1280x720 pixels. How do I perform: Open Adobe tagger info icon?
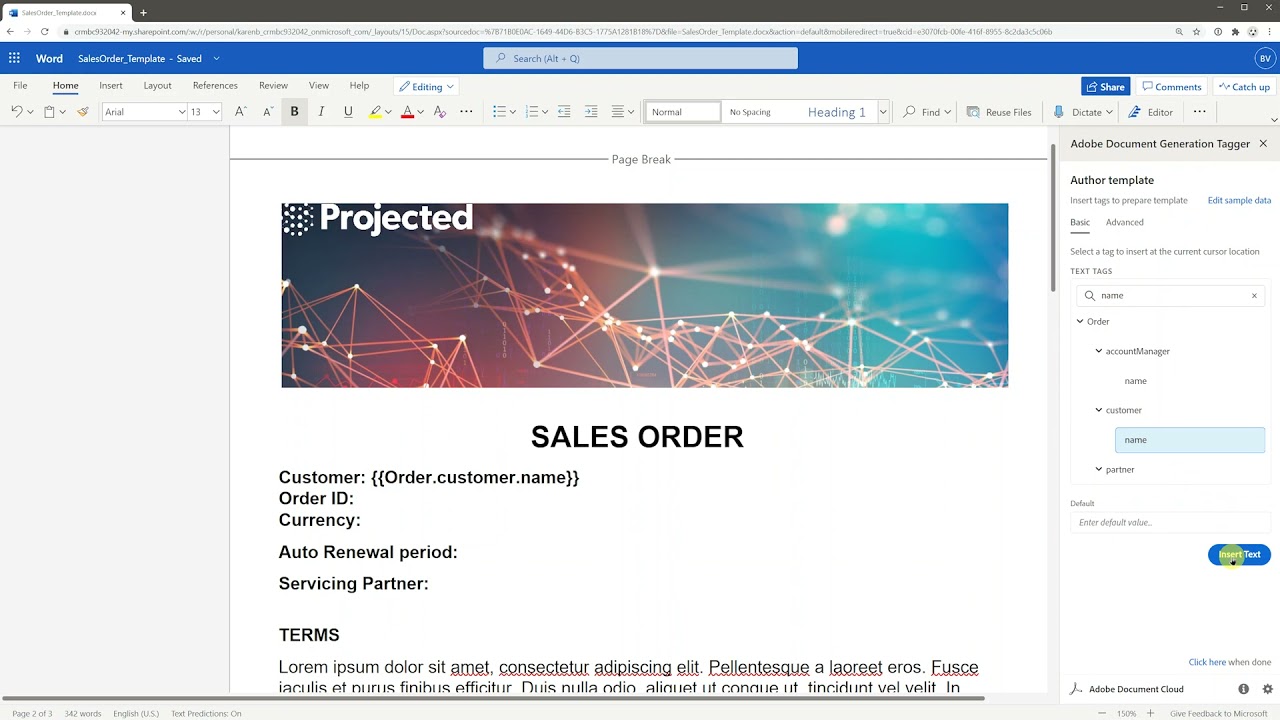[1243, 689]
